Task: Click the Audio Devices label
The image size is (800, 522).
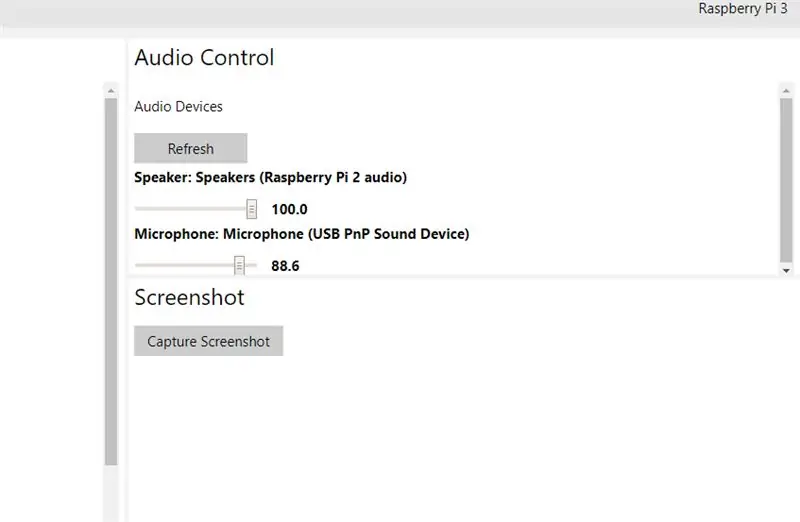Action: 178,107
